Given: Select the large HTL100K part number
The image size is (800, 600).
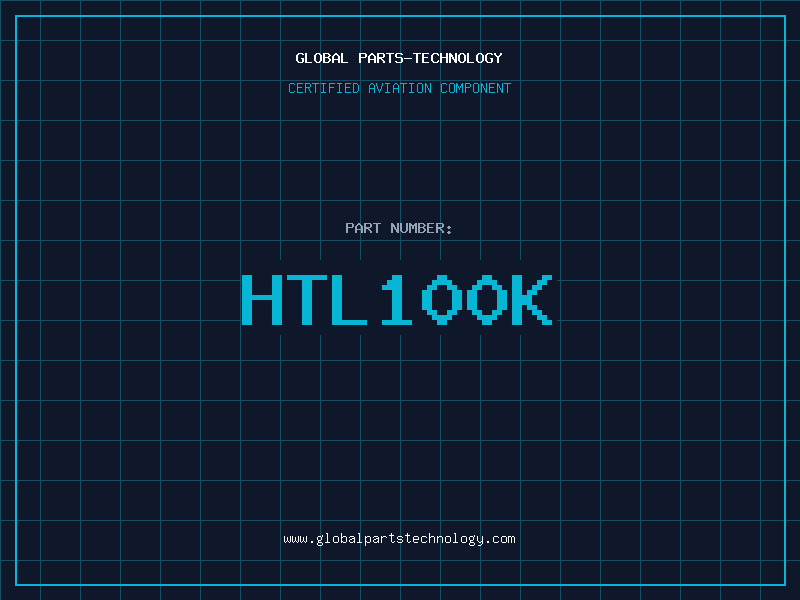Looking at the screenshot, I should click(396, 300).
